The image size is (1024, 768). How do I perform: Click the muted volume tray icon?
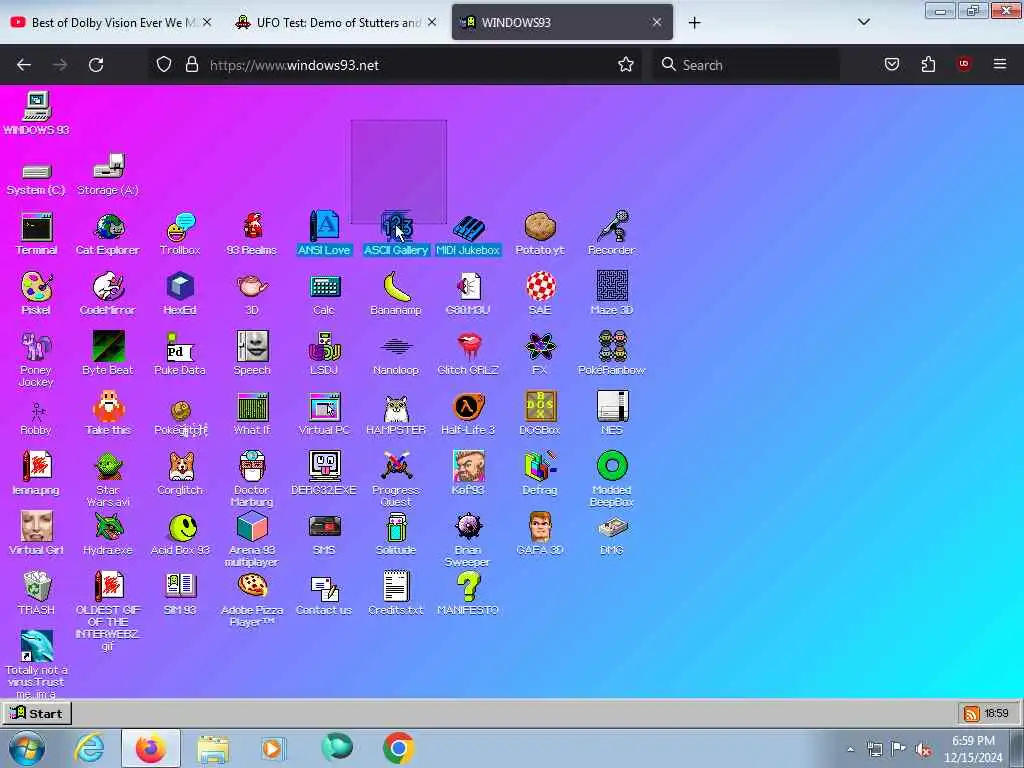point(923,749)
